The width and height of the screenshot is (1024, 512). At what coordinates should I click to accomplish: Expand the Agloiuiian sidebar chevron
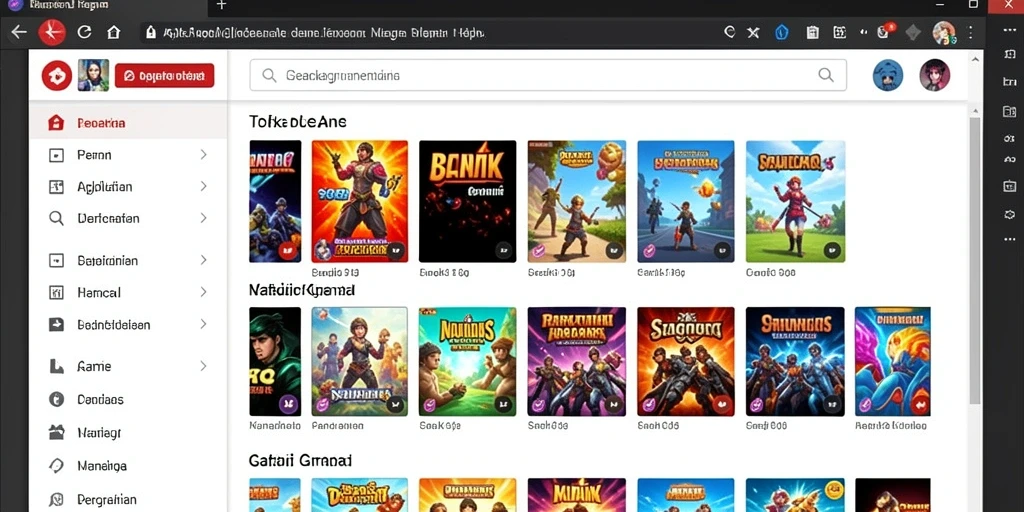(203, 186)
